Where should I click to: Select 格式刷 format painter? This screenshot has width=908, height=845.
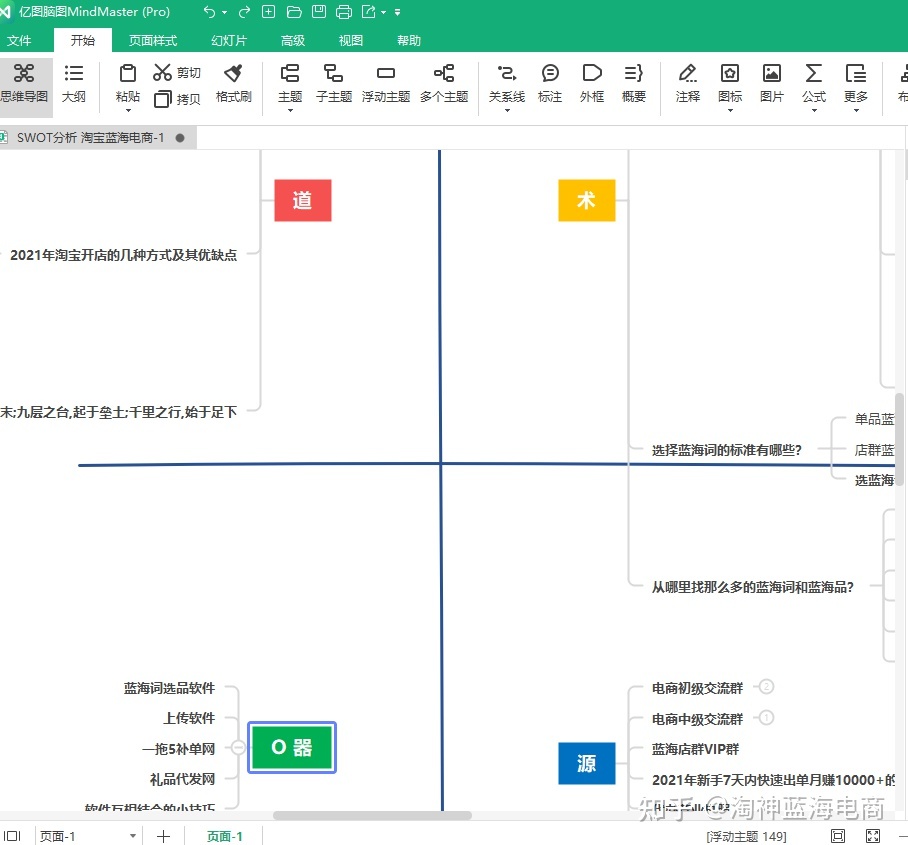click(233, 83)
